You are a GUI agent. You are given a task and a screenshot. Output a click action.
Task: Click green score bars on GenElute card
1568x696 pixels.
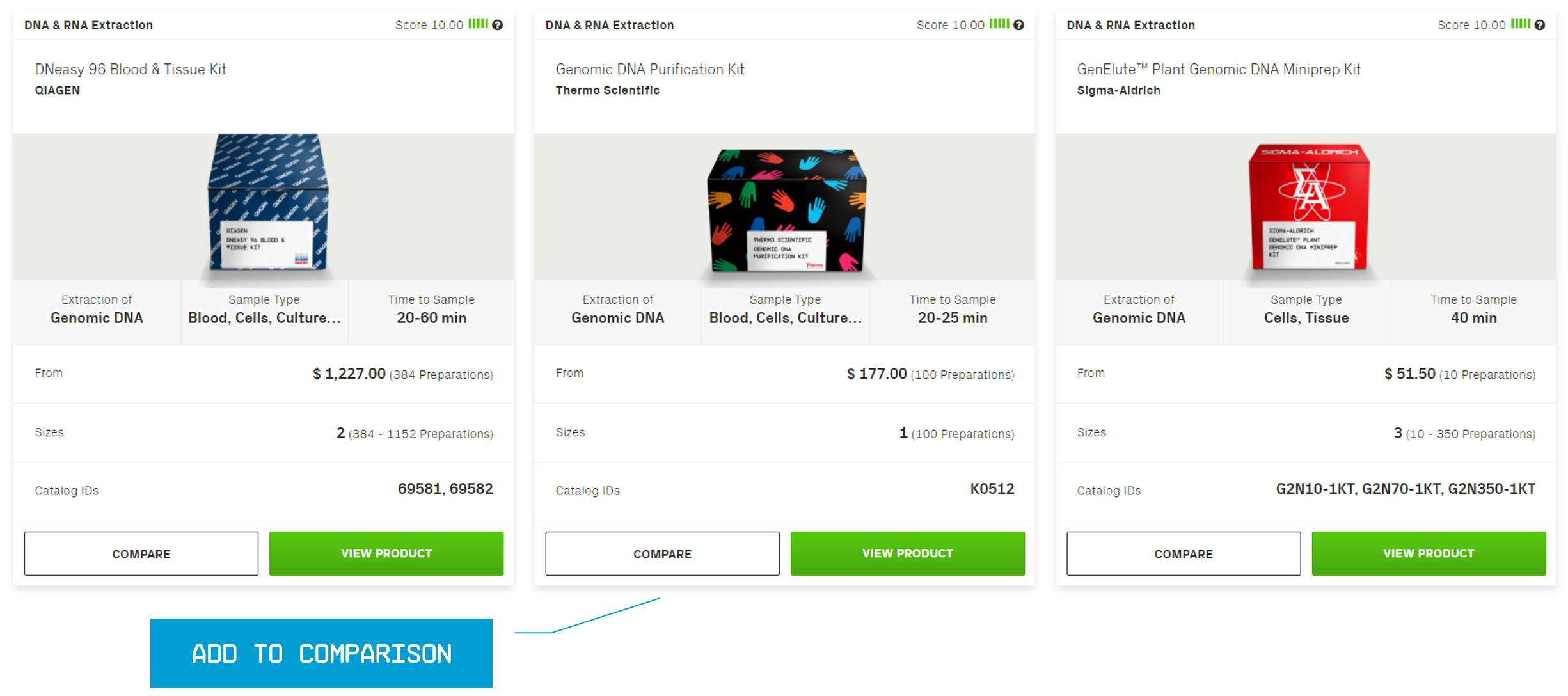1521,24
